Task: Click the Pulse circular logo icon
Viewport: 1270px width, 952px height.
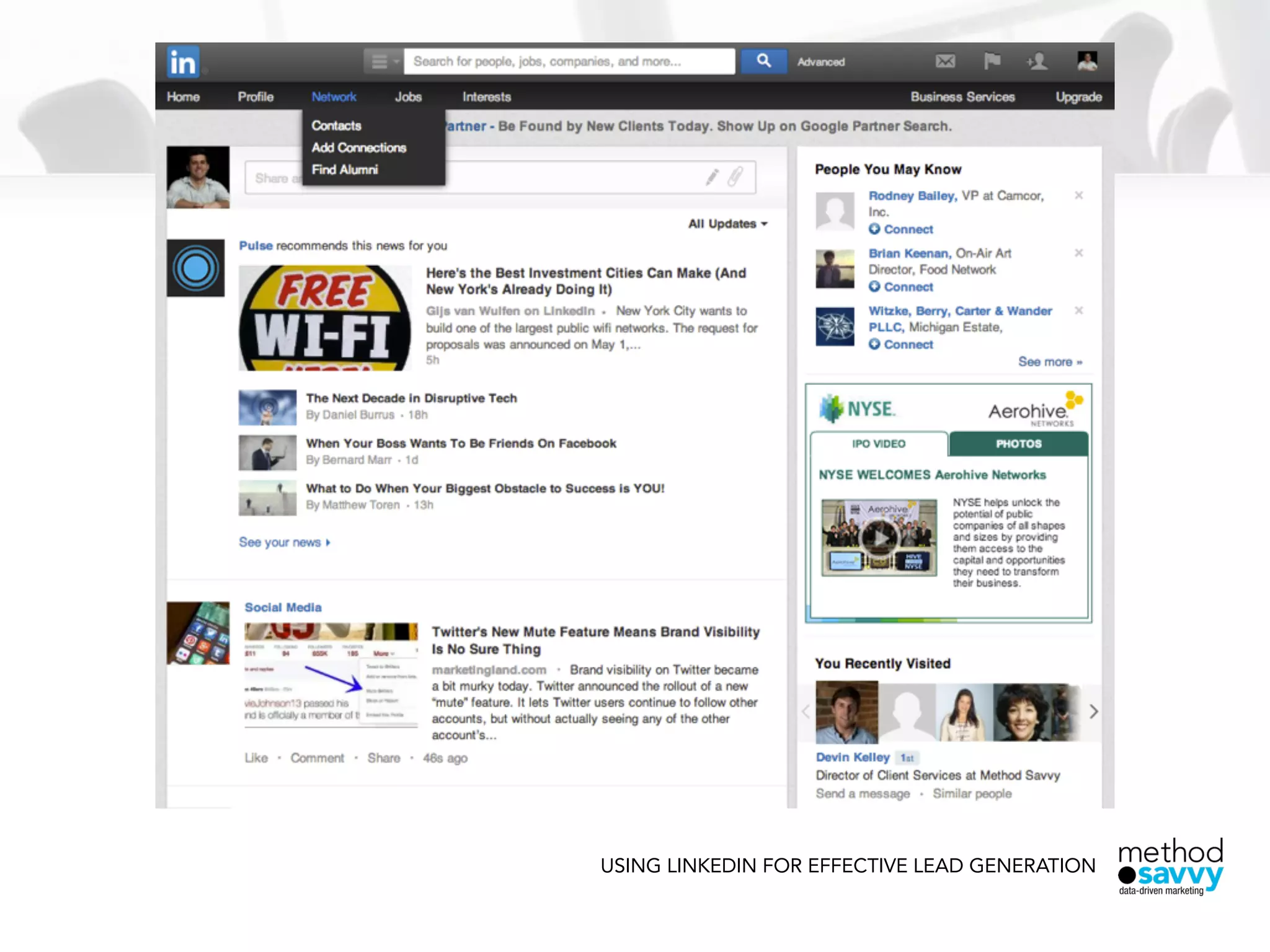Action: [x=195, y=268]
